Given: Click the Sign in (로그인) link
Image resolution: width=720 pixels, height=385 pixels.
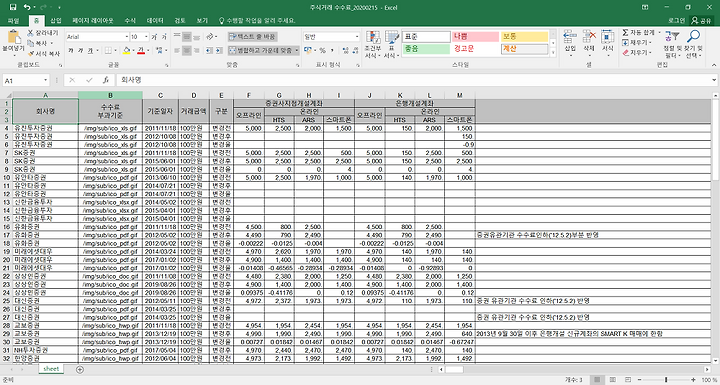Looking at the screenshot, I should [676, 21].
